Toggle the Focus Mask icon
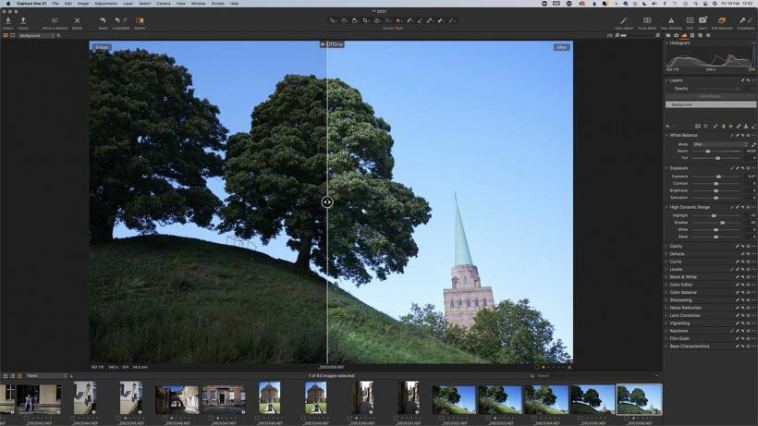Image resolution: width=758 pixels, height=426 pixels. coord(647,21)
